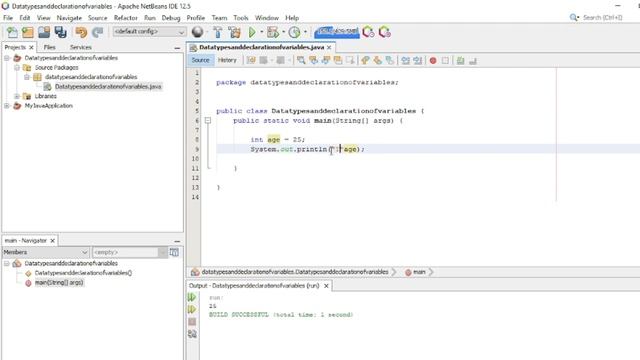Toggle the History view button

[227, 60]
